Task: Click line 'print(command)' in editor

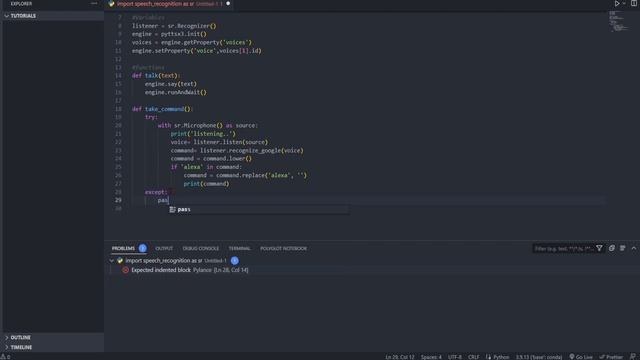Action: [206, 184]
